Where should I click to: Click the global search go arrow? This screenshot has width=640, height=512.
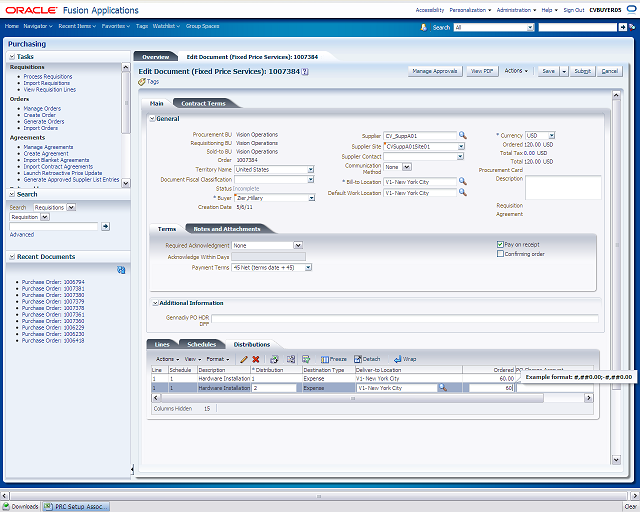pos(622,27)
